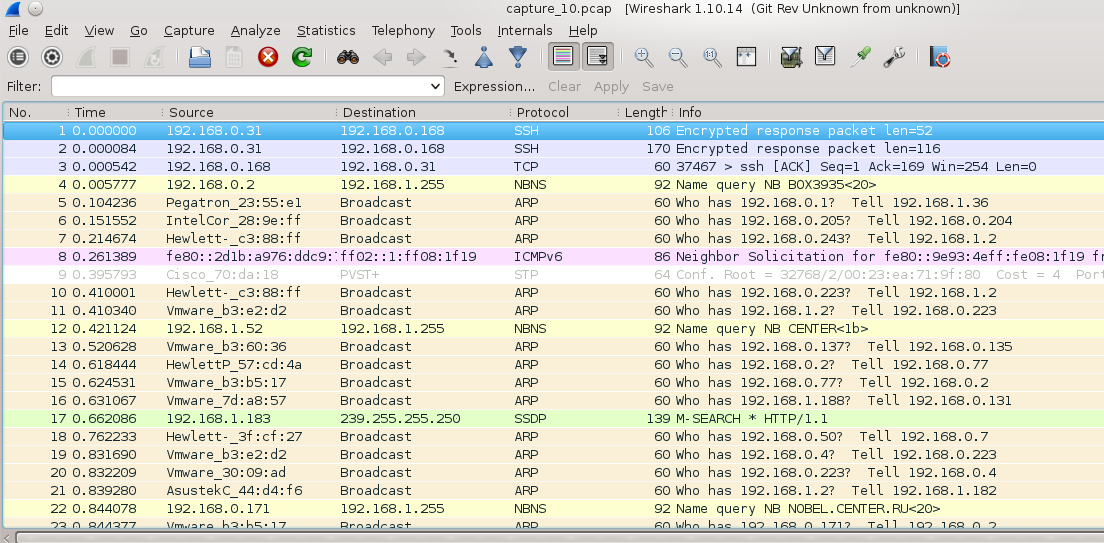Expand the Filter history dropdown arrow
The image size is (1104, 543).
click(435, 87)
